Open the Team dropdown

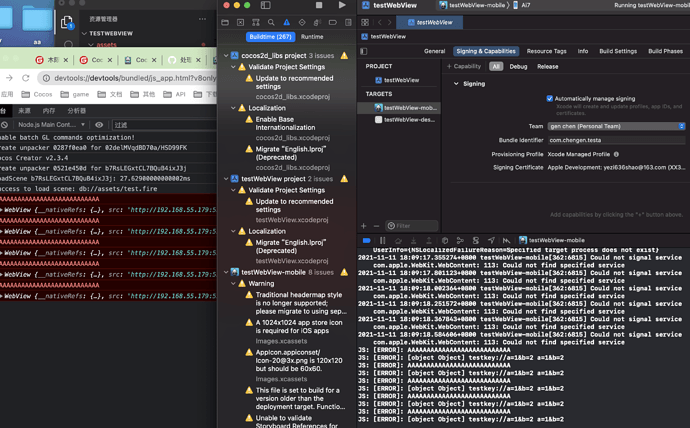point(615,126)
